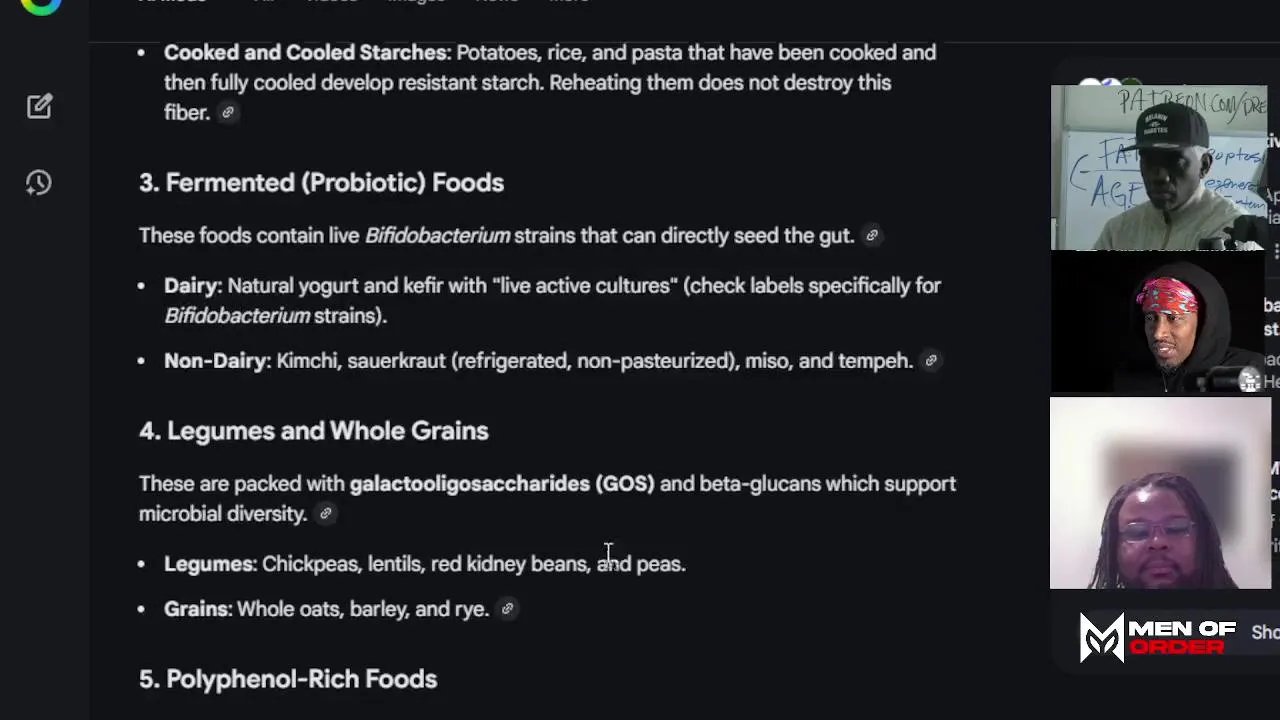Click the "5. Polyphenol-Rich Foods" heading
This screenshot has height=720, width=1280.
coord(288,679)
